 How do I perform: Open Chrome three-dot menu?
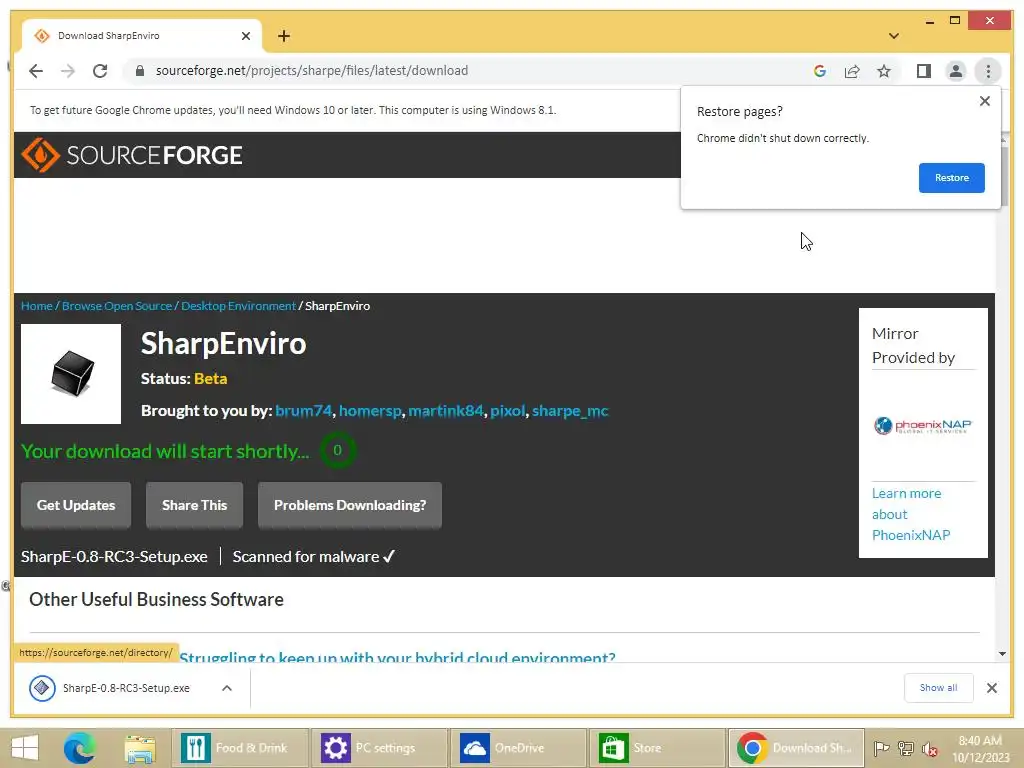click(988, 71)
